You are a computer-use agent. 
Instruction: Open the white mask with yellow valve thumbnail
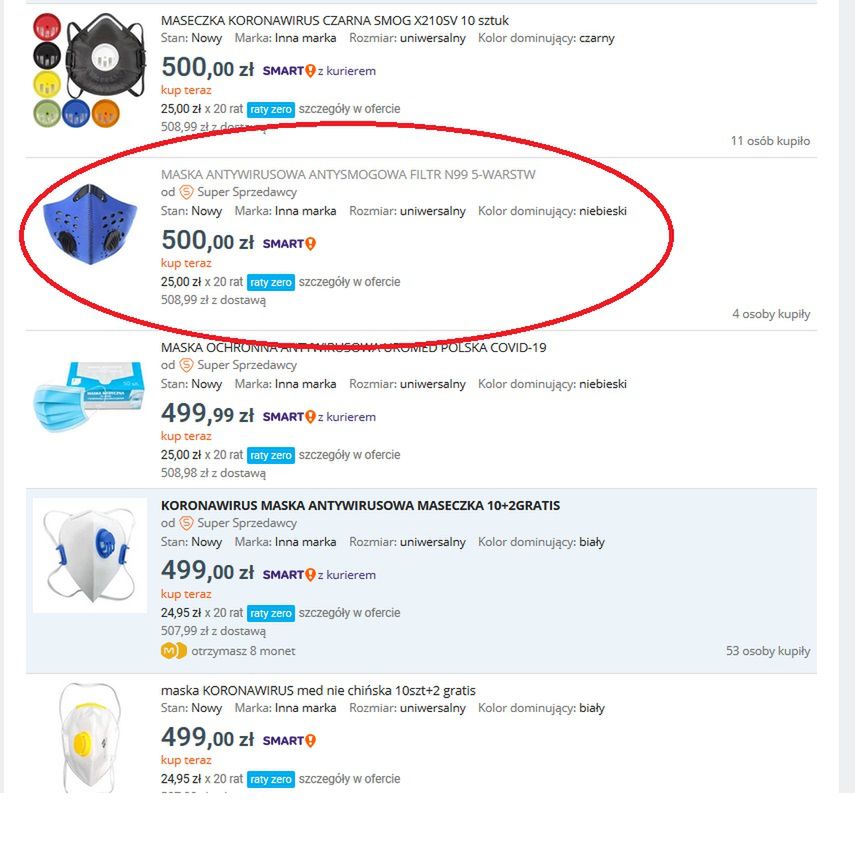(90, 737)
